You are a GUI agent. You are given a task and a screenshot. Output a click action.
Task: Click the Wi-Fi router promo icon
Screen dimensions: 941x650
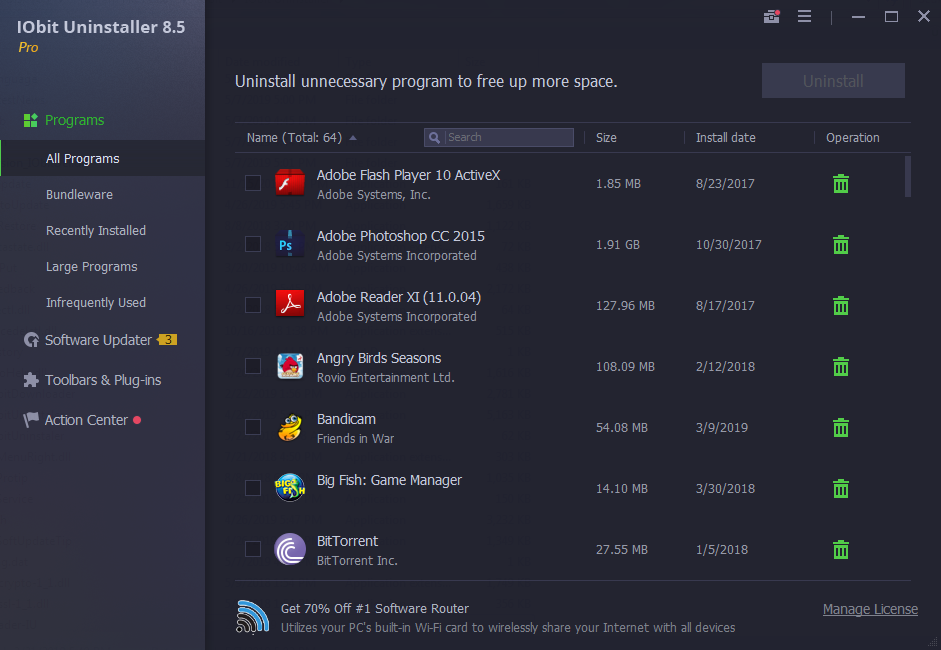(x=252, y=616)
